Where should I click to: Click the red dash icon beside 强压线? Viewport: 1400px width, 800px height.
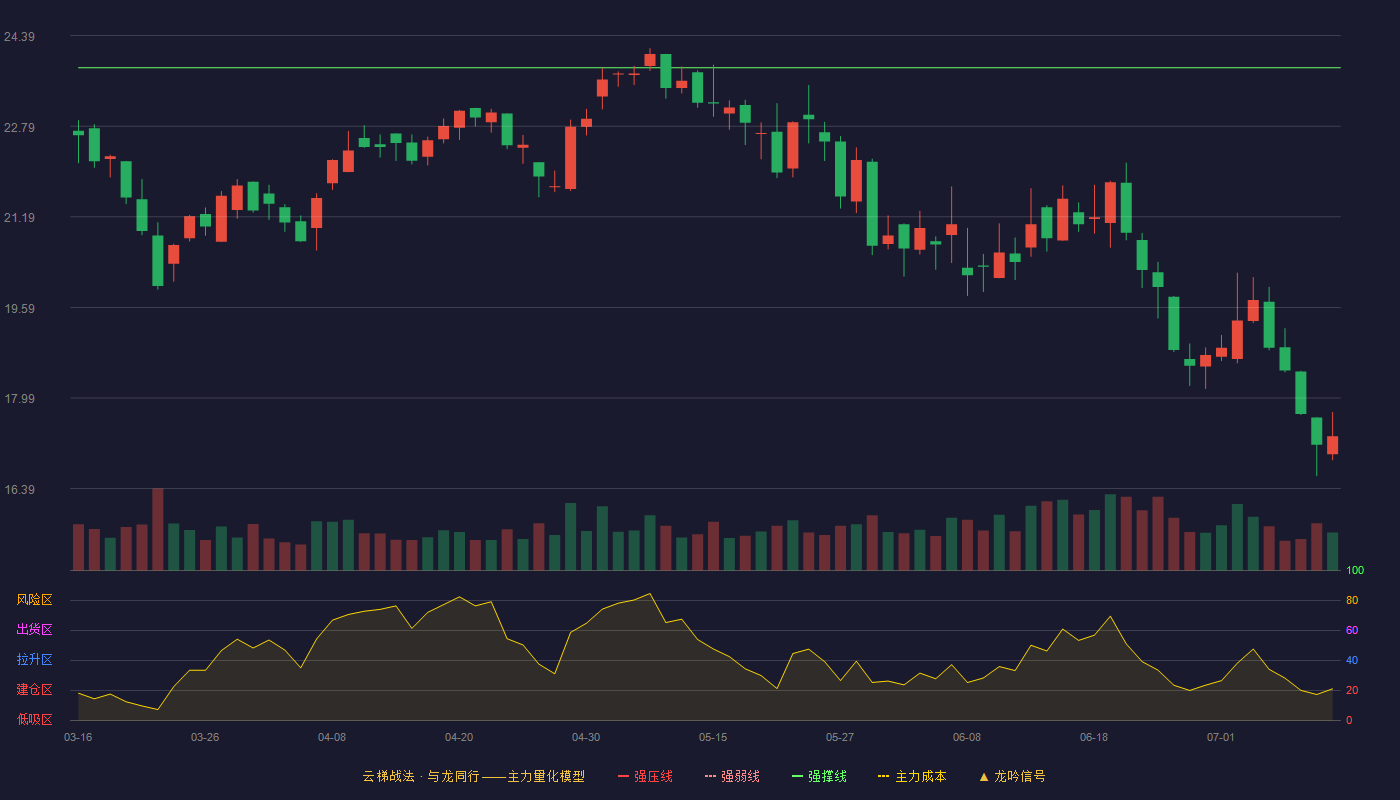pos(623,776)
